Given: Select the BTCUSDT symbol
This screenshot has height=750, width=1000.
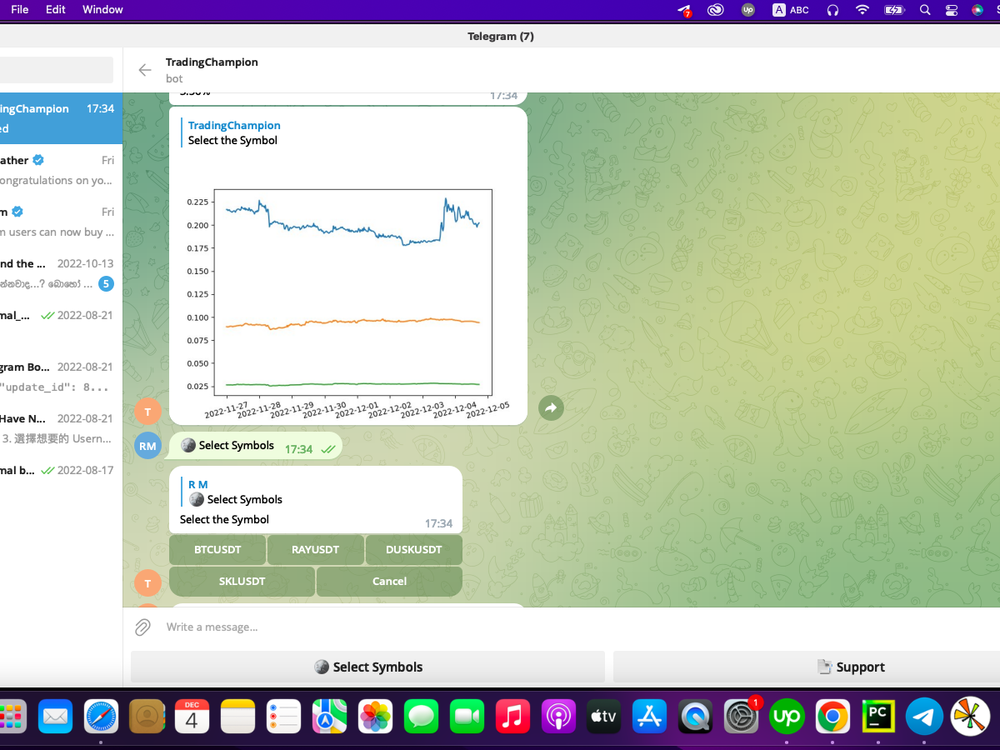Looking at the screenshot, I should point(217,549).
